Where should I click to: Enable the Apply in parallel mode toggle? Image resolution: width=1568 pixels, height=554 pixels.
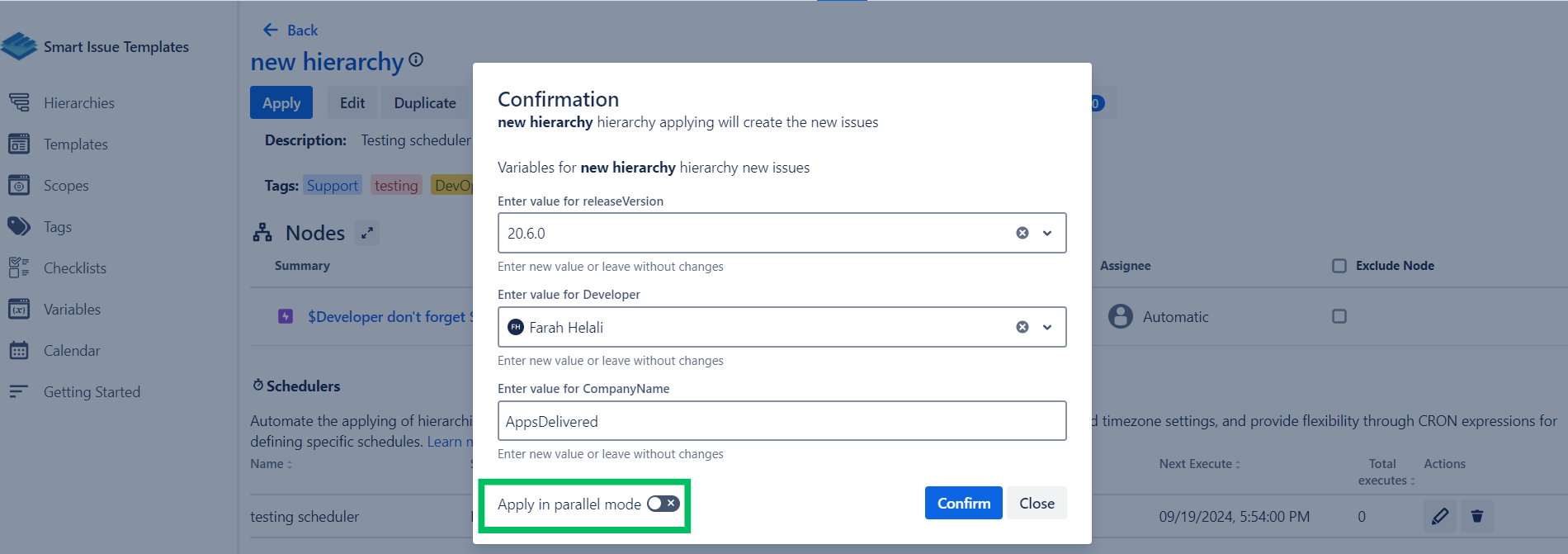pos(663,504)
